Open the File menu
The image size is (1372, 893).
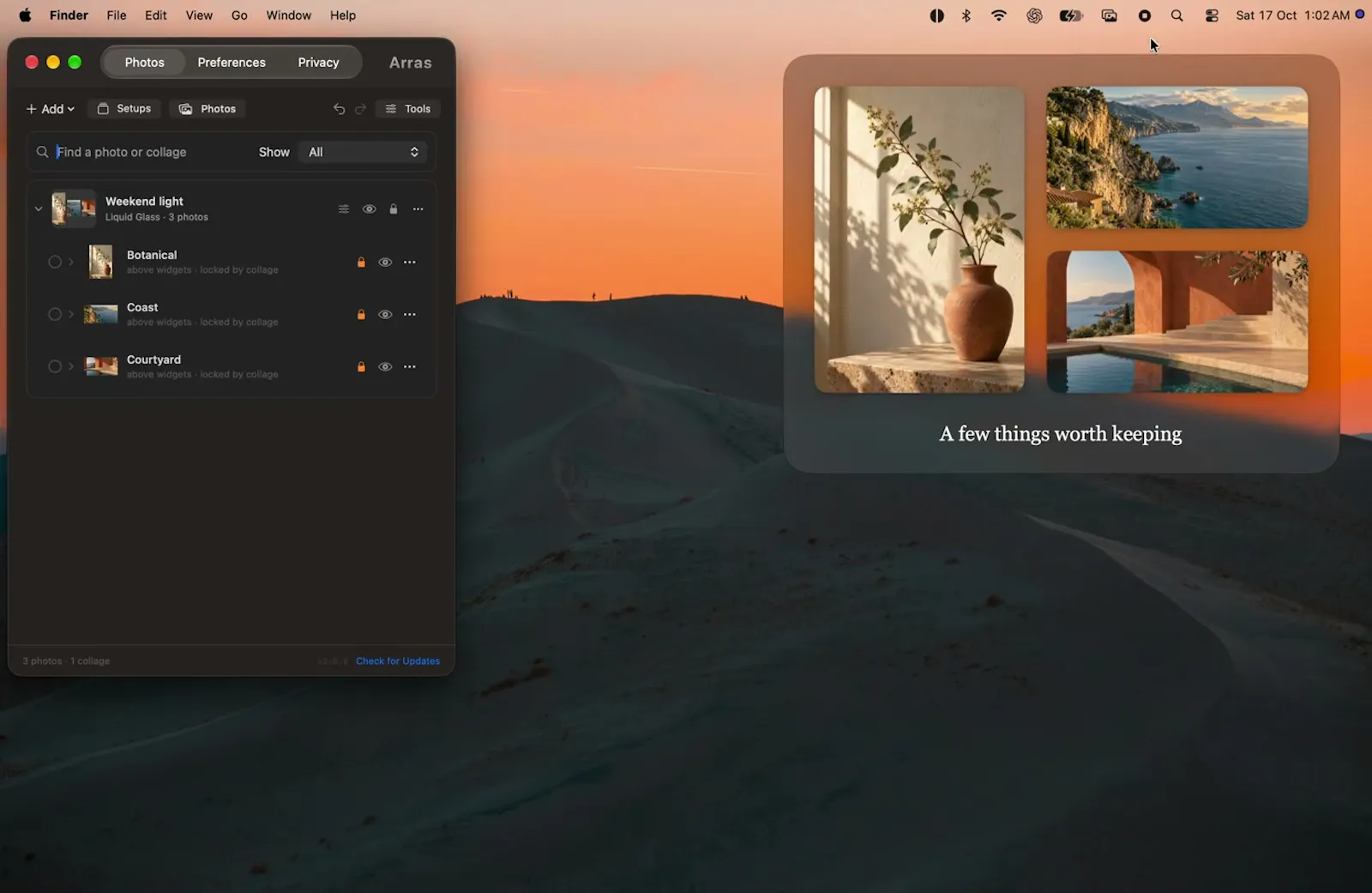click(x=117, y=15)
